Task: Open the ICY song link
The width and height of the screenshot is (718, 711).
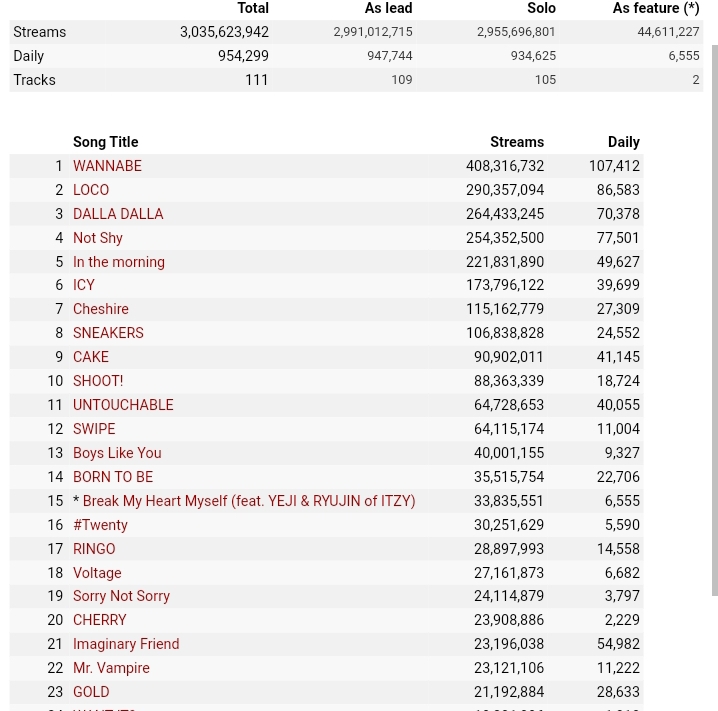Action: point(84,285)
